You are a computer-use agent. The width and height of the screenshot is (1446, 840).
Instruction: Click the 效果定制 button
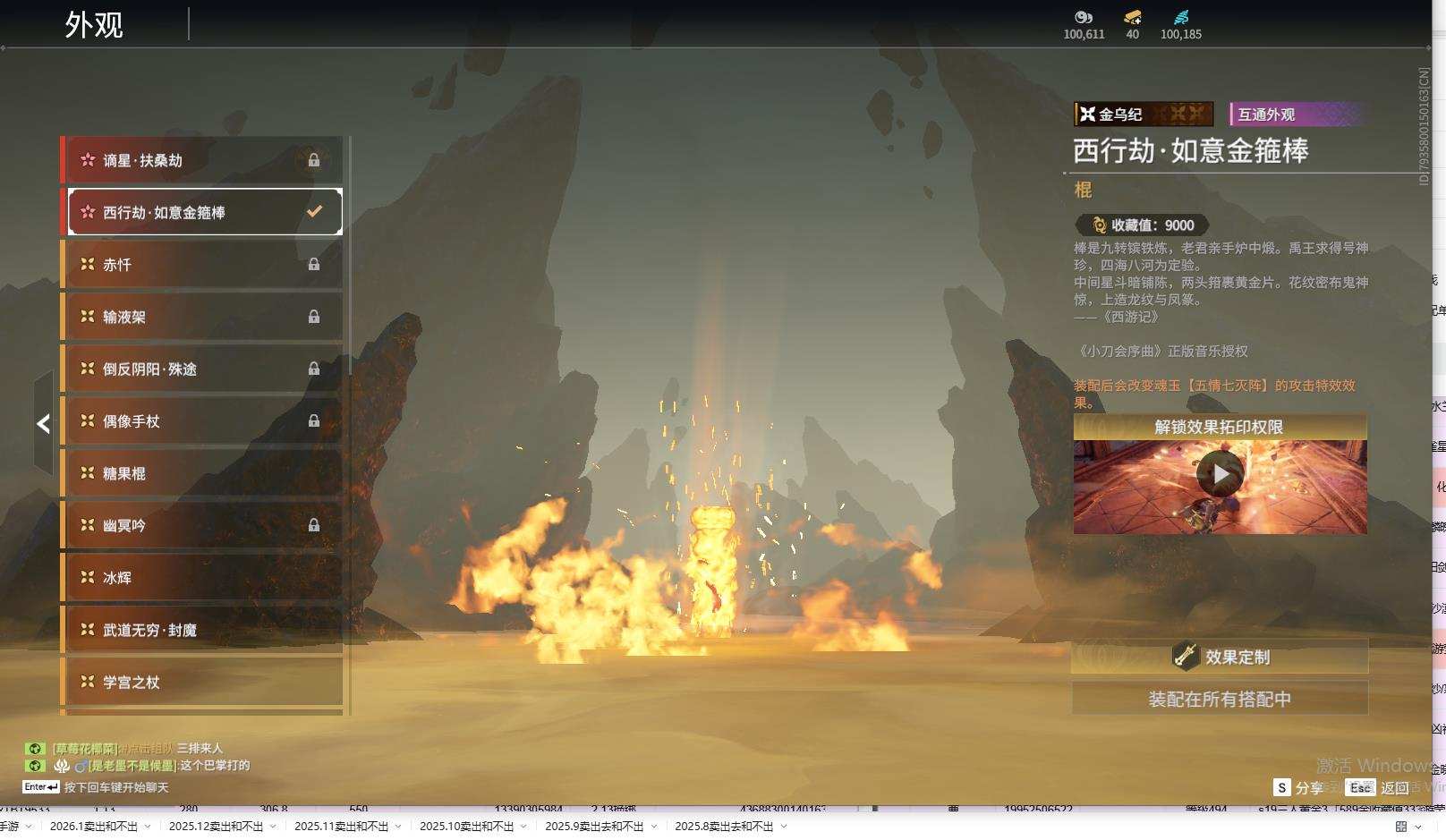(x=1220, y=657)
